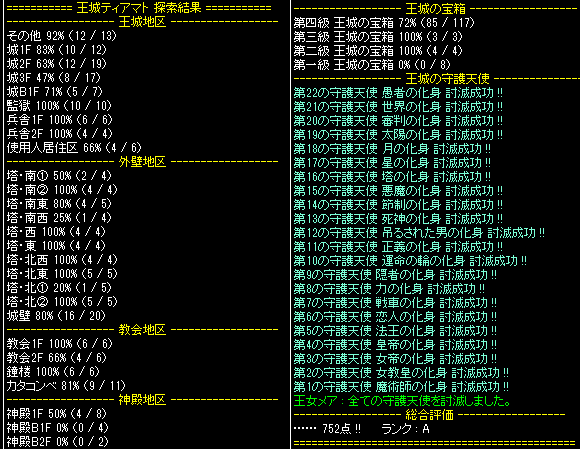This screenshot has height=449, width=580.
Task: Click the 第10の守護天使 運命の輪の化身 row
Action: (x=411, y=261)
